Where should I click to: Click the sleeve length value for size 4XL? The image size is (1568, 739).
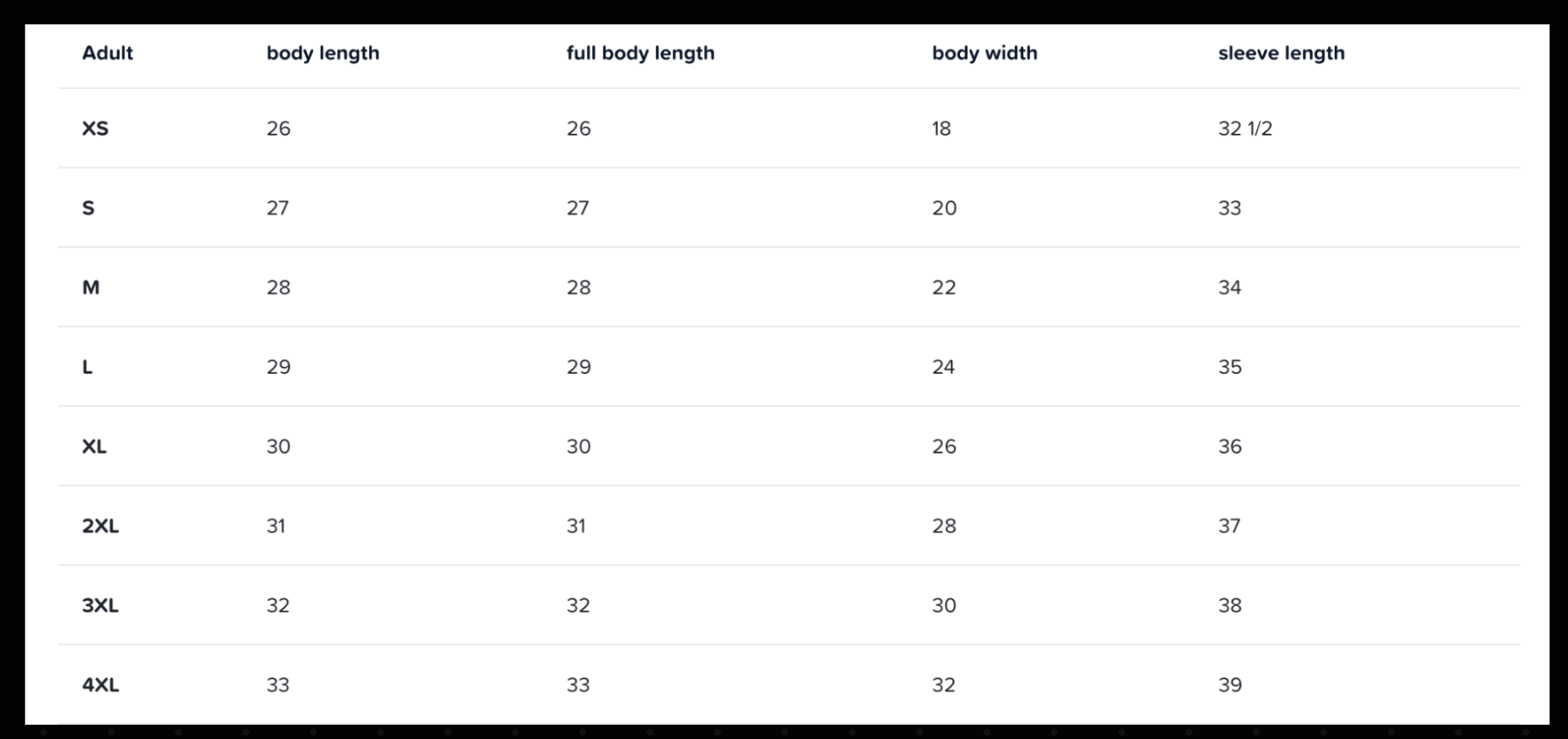pos(1229,685)
